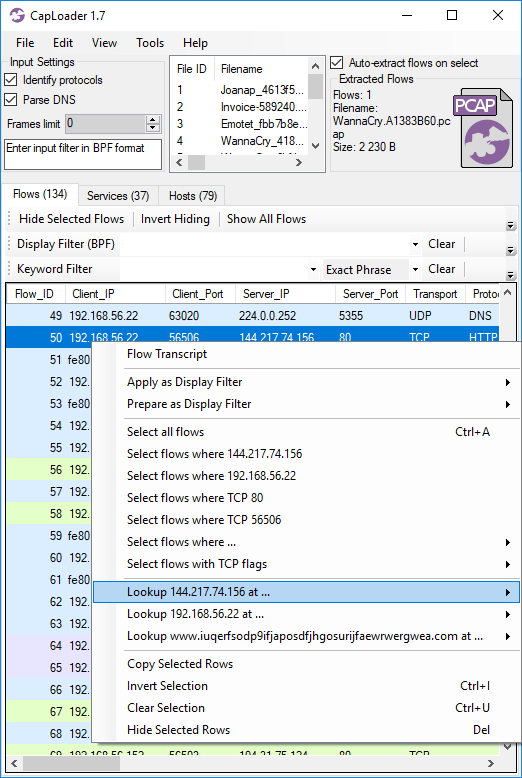Clear the Display Filter (BPF)
Image resolution: width=522 pixels, height=778 pixels.
coord(442,244)
